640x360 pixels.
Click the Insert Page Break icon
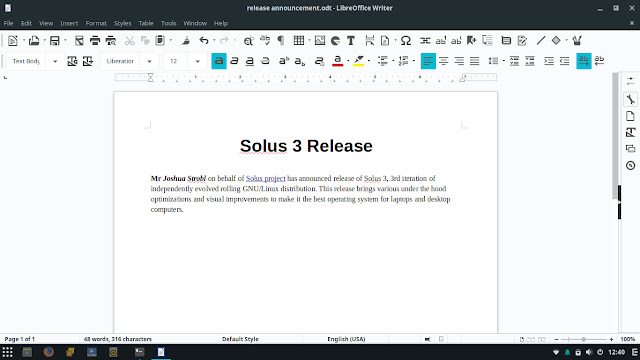[369, 40]
